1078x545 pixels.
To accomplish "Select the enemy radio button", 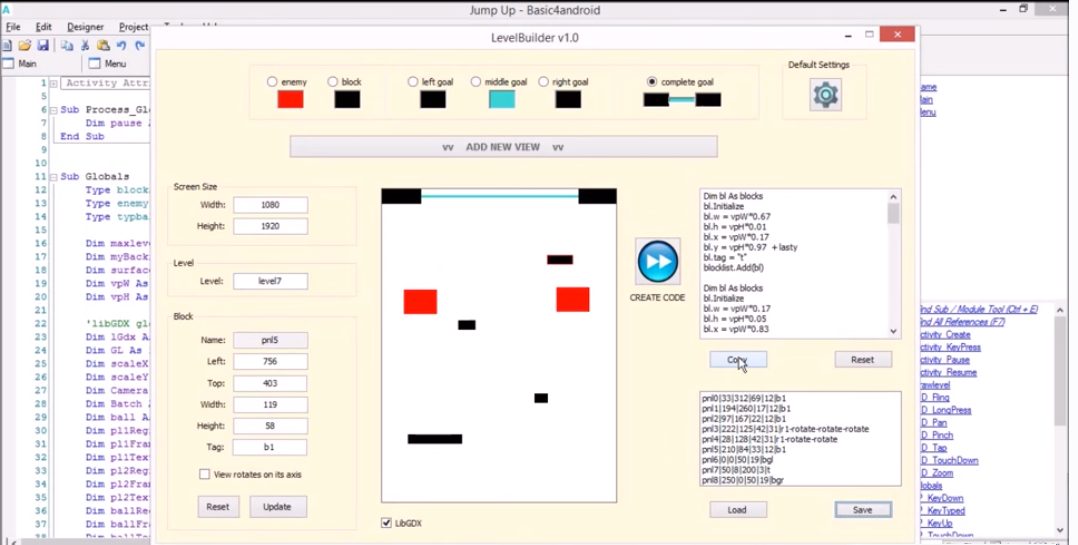I will (x=272, y=82).
